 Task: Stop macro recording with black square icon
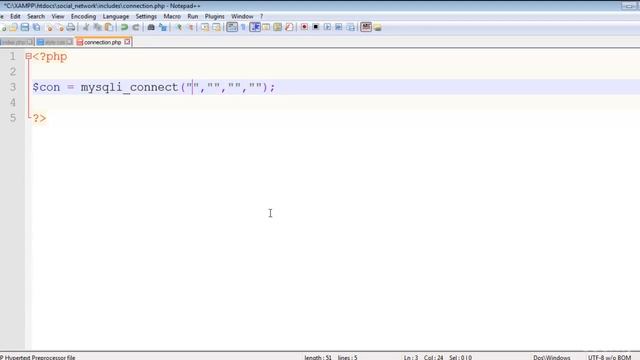coord(316,27)
